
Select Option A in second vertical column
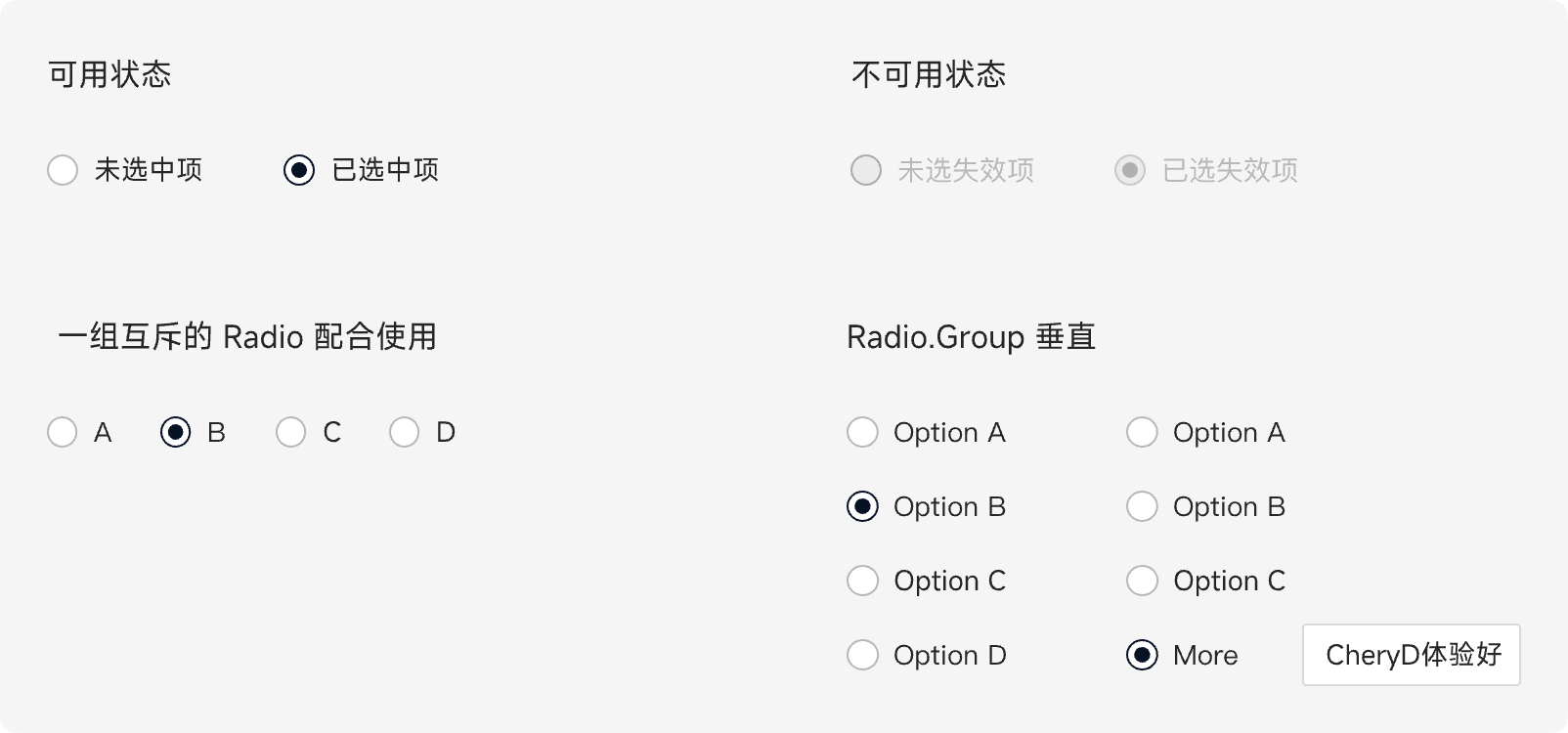point(1142,432)
